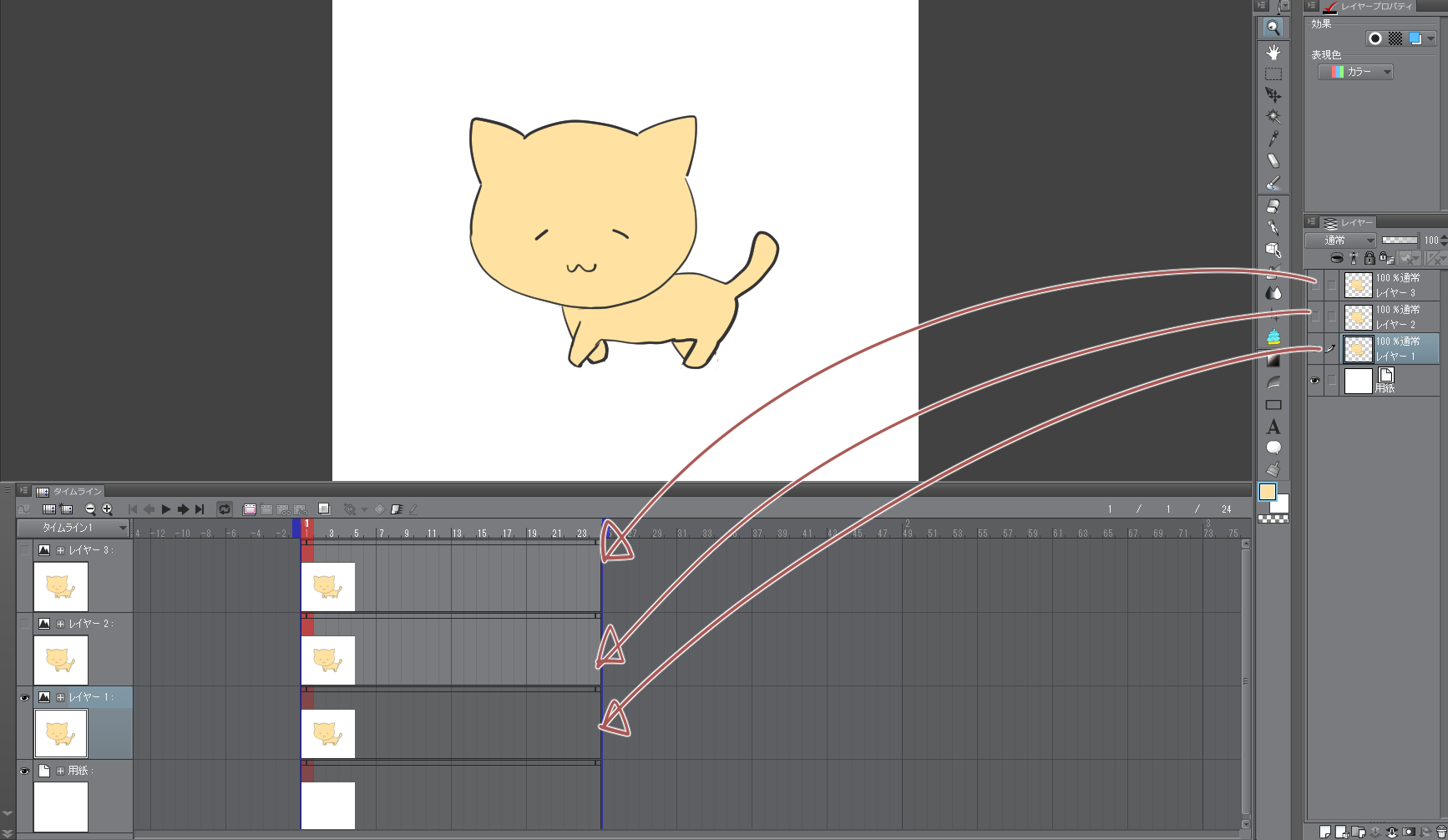Open the カラー expression color dropdown
The height and width of the screenshot is (840, 1448).
1356,72
